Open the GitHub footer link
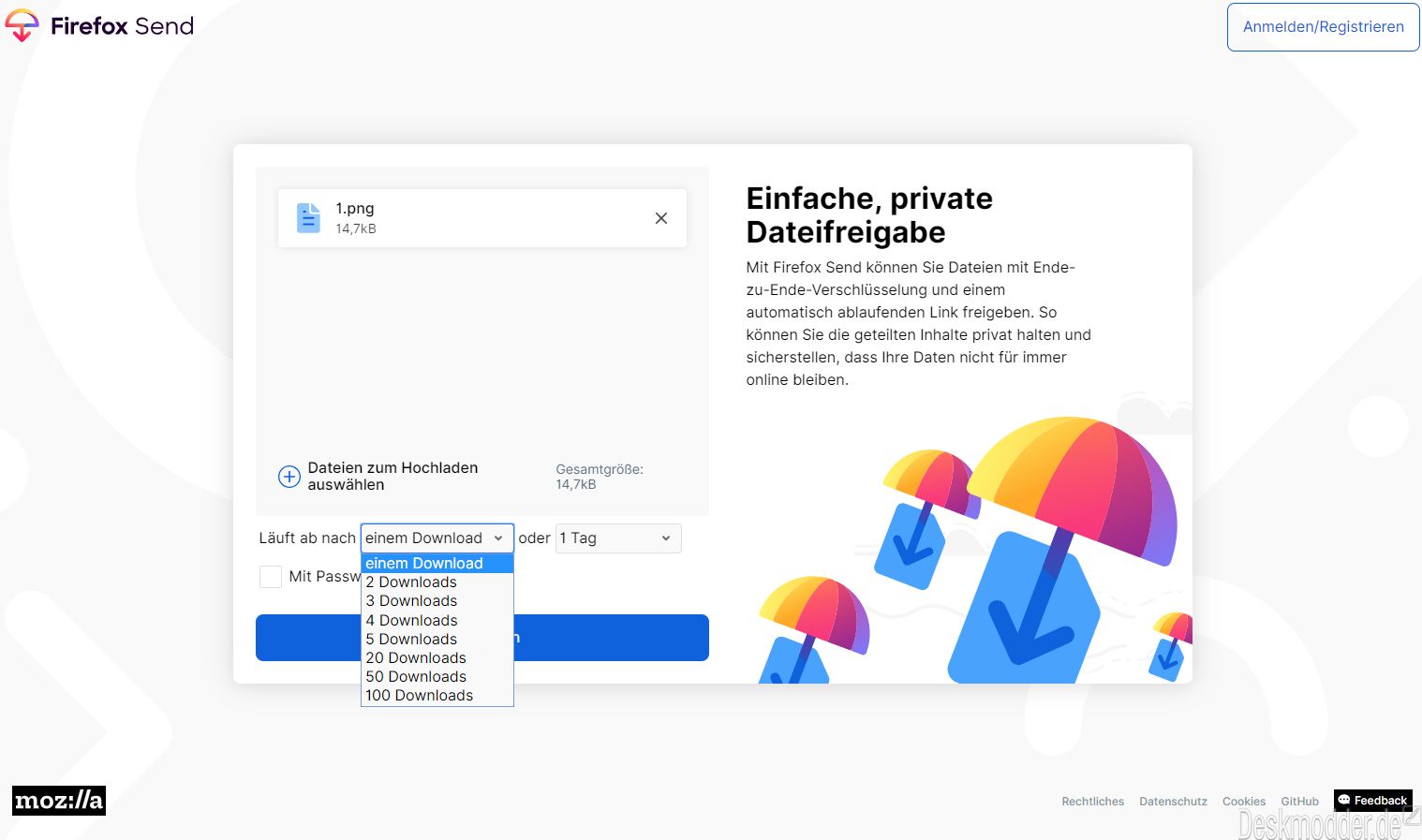The image size is (1422, 840). coord(1299,802)
